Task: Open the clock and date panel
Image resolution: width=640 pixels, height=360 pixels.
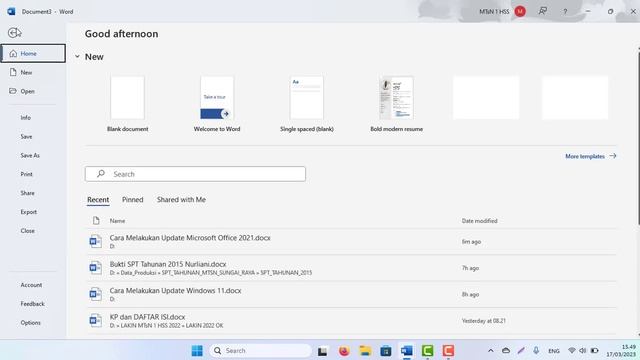Action: tap(621, 351)
